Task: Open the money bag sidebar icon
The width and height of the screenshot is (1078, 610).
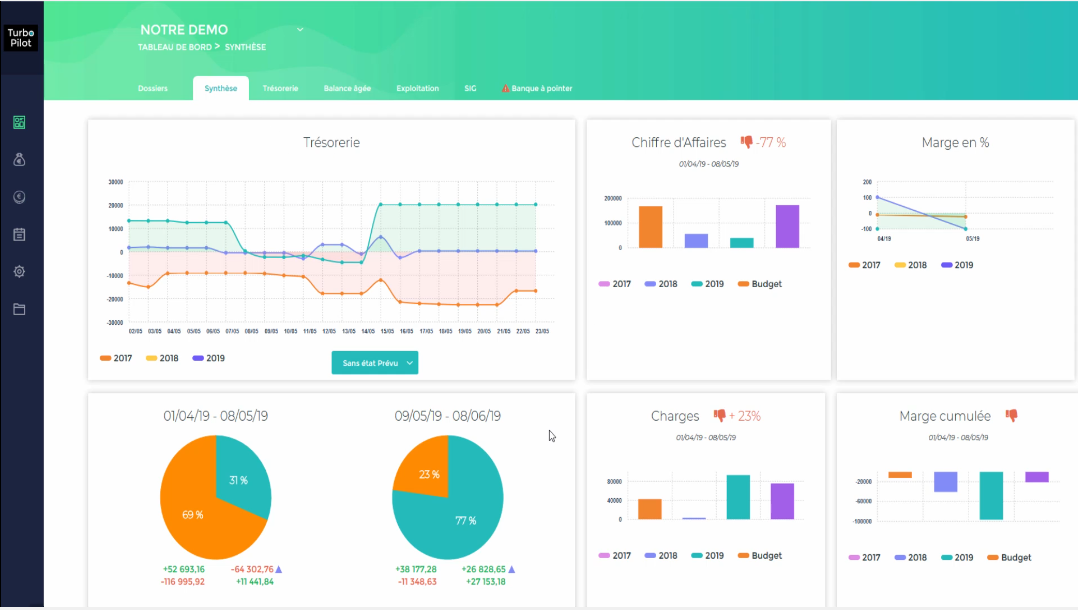Action: (19, 160)
